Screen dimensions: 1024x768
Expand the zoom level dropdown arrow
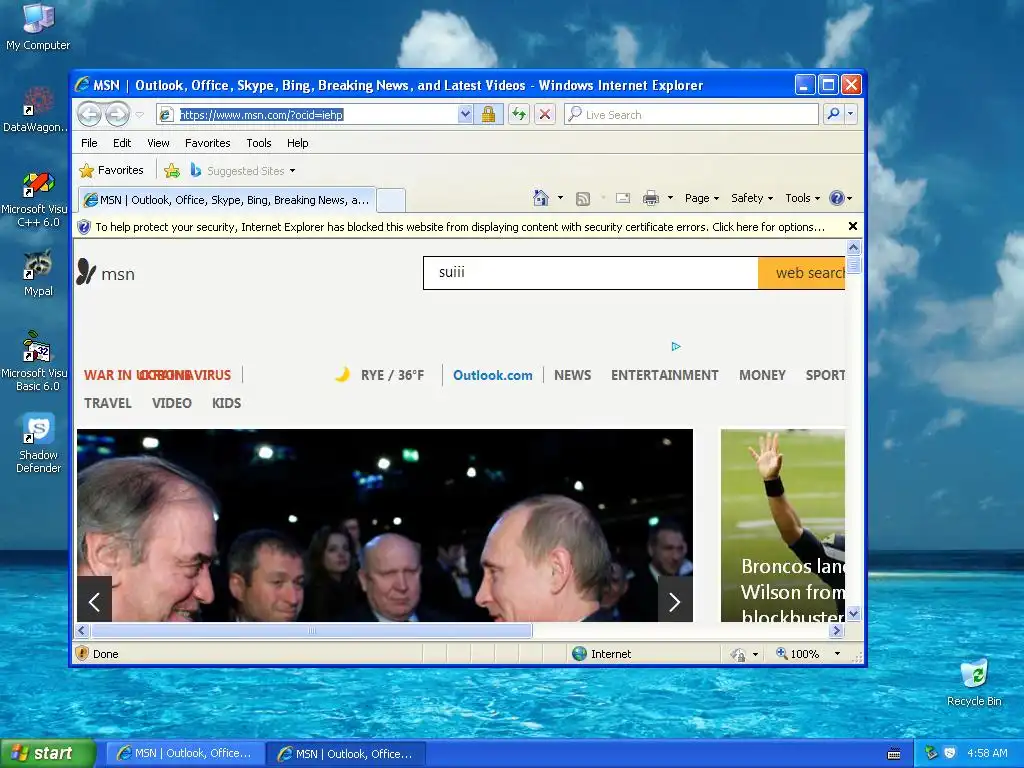click(x=837, y=654)
